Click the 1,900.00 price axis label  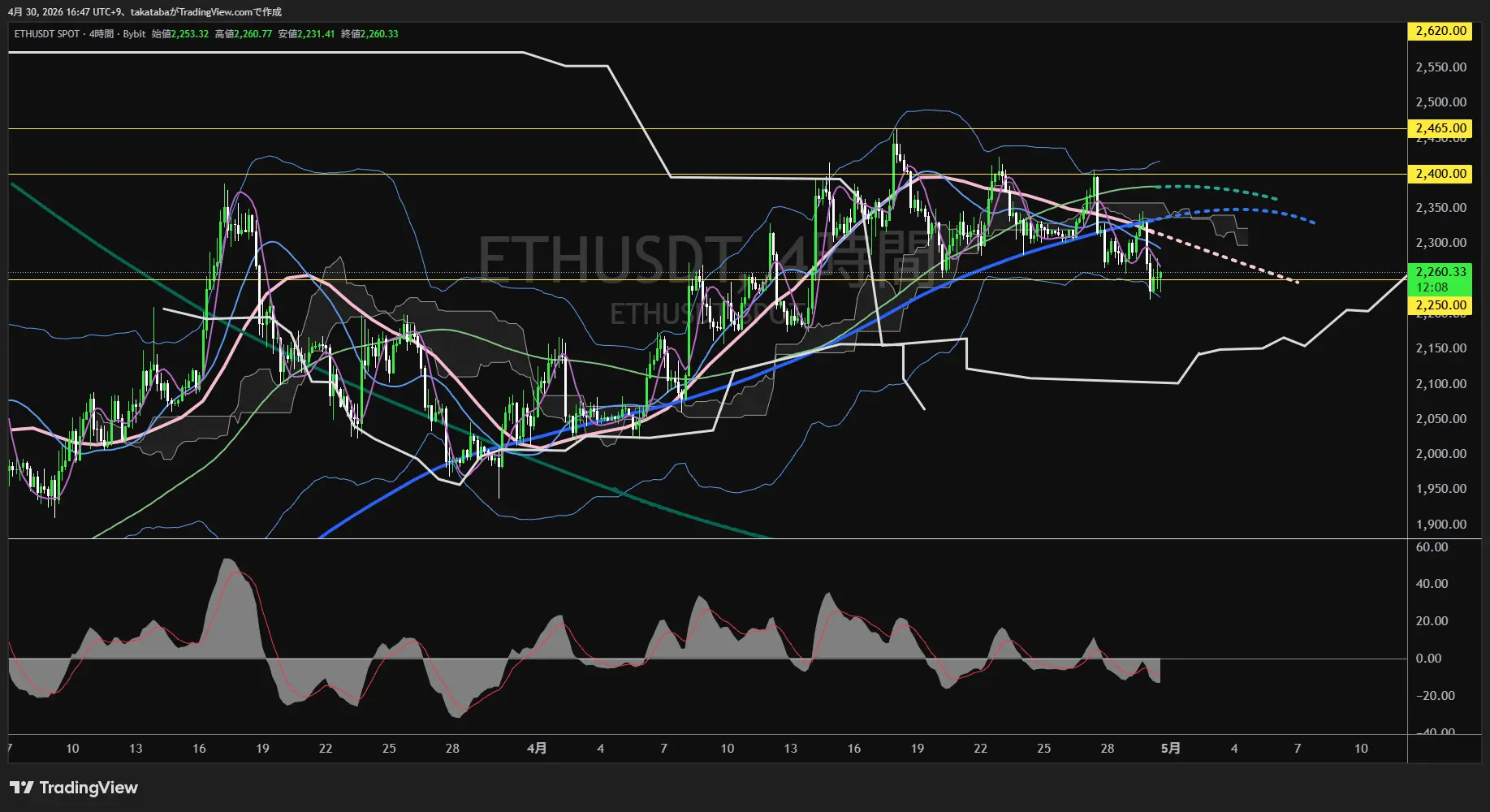[1440, 525]
